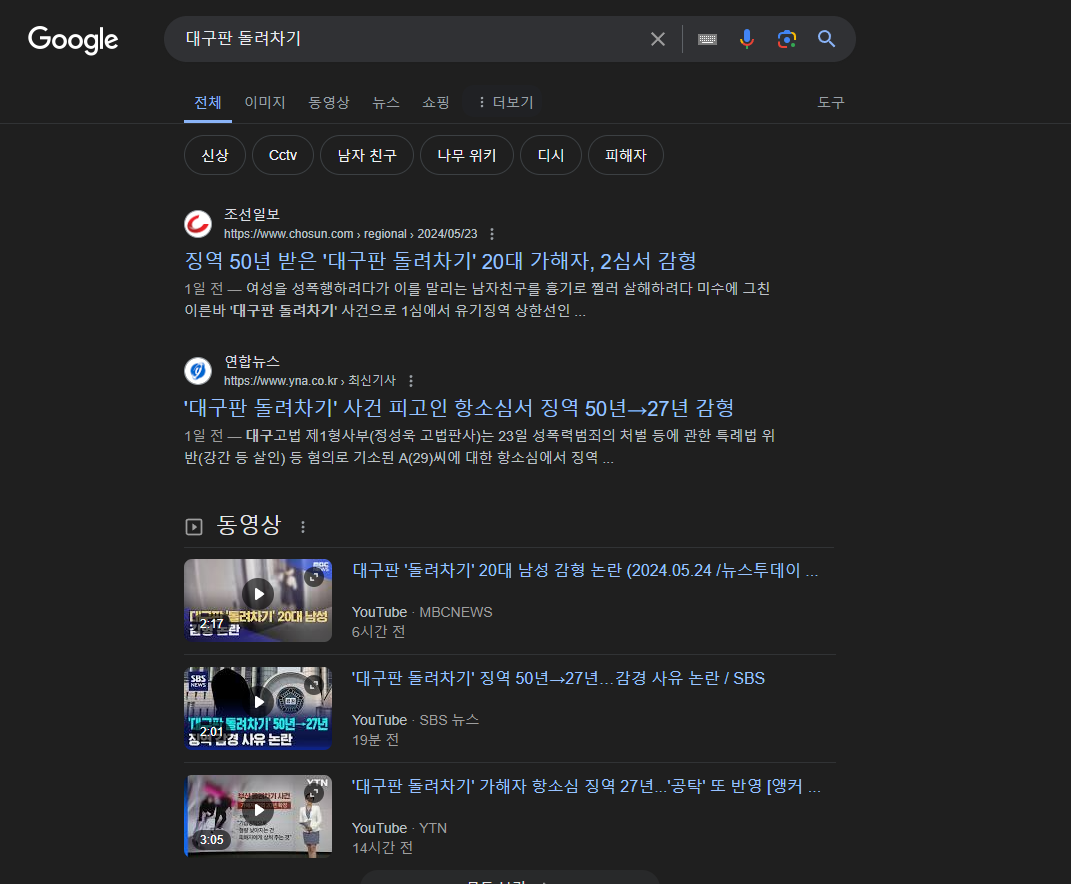Viewport: 1071px width, 884px height.
Task: Switch to the 동영상 tab
Action: tap(329, 102)
